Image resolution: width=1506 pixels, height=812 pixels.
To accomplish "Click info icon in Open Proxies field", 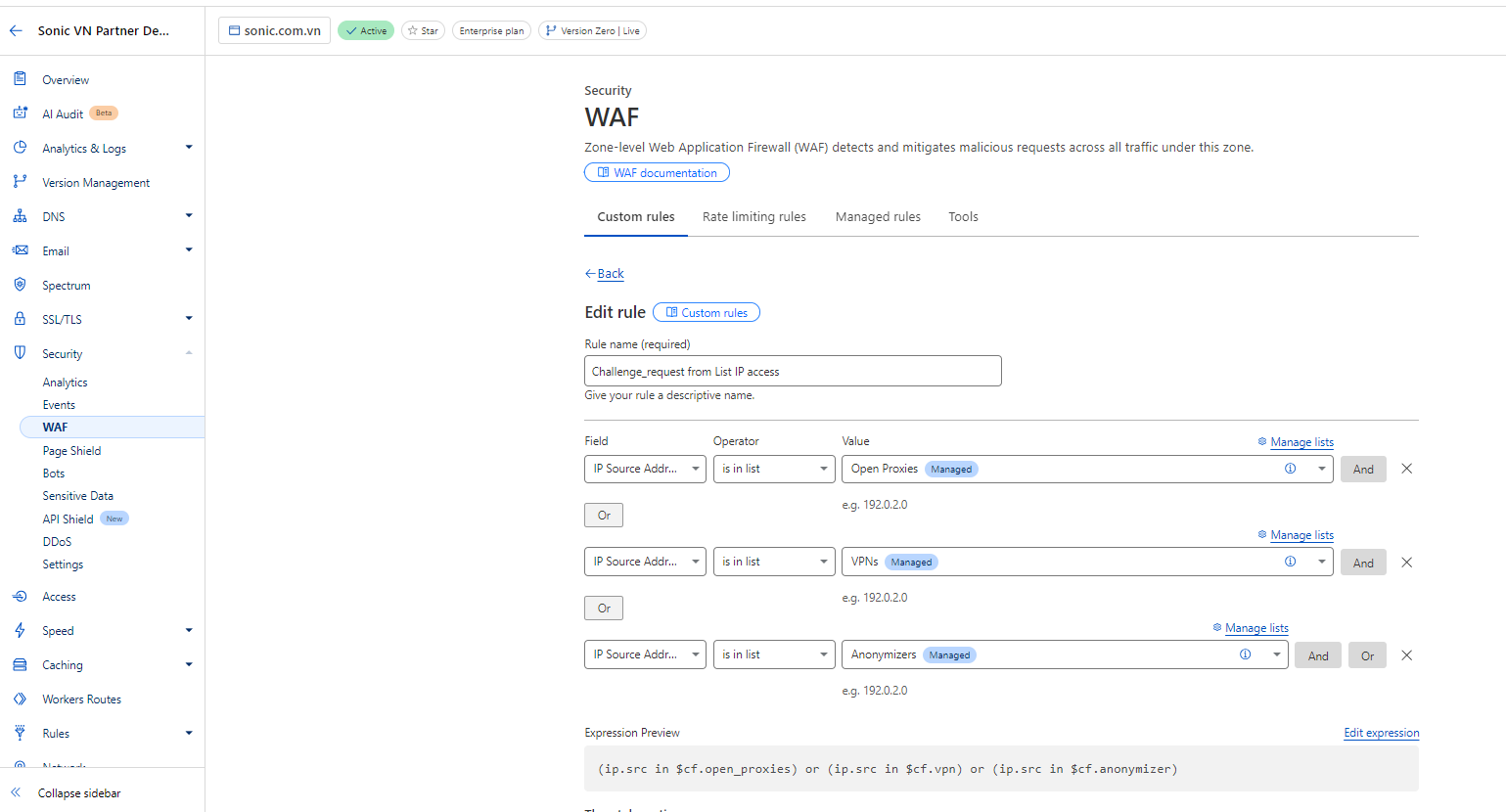I will coord(1290,469).
